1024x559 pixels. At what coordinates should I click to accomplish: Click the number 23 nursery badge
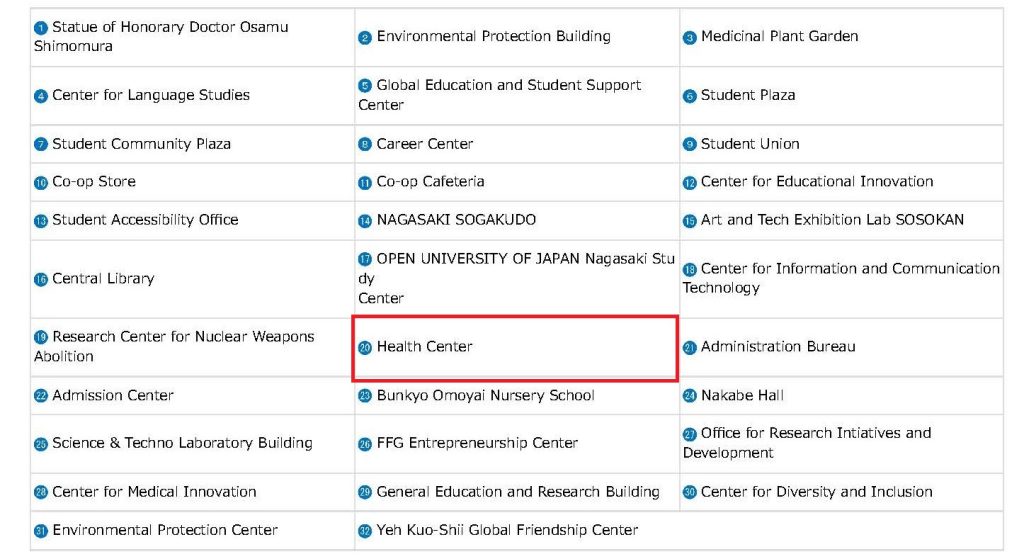coord(365,396)
